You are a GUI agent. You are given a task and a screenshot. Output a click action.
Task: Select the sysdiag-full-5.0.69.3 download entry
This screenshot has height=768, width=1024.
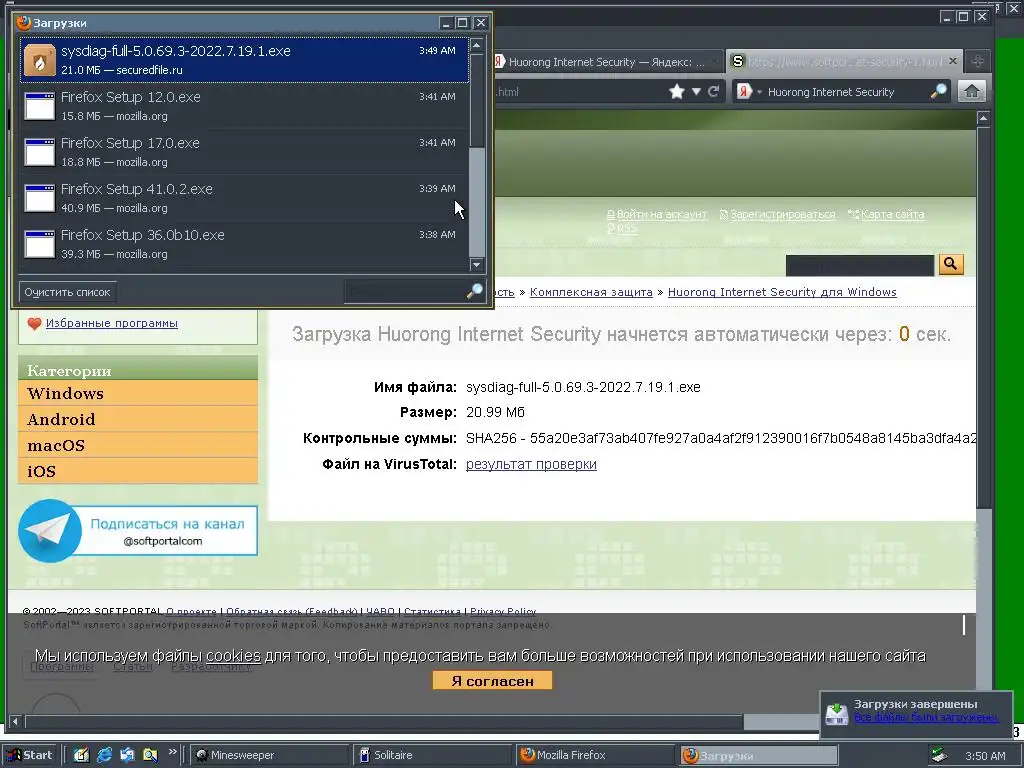pos(244,59)
